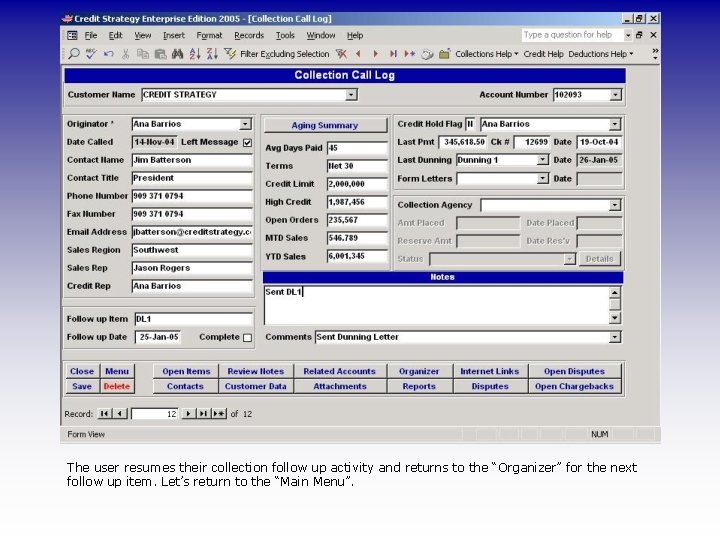This screenshot has height=540, width=720.
Task: Open the Records menu
Action: [249, 35]
